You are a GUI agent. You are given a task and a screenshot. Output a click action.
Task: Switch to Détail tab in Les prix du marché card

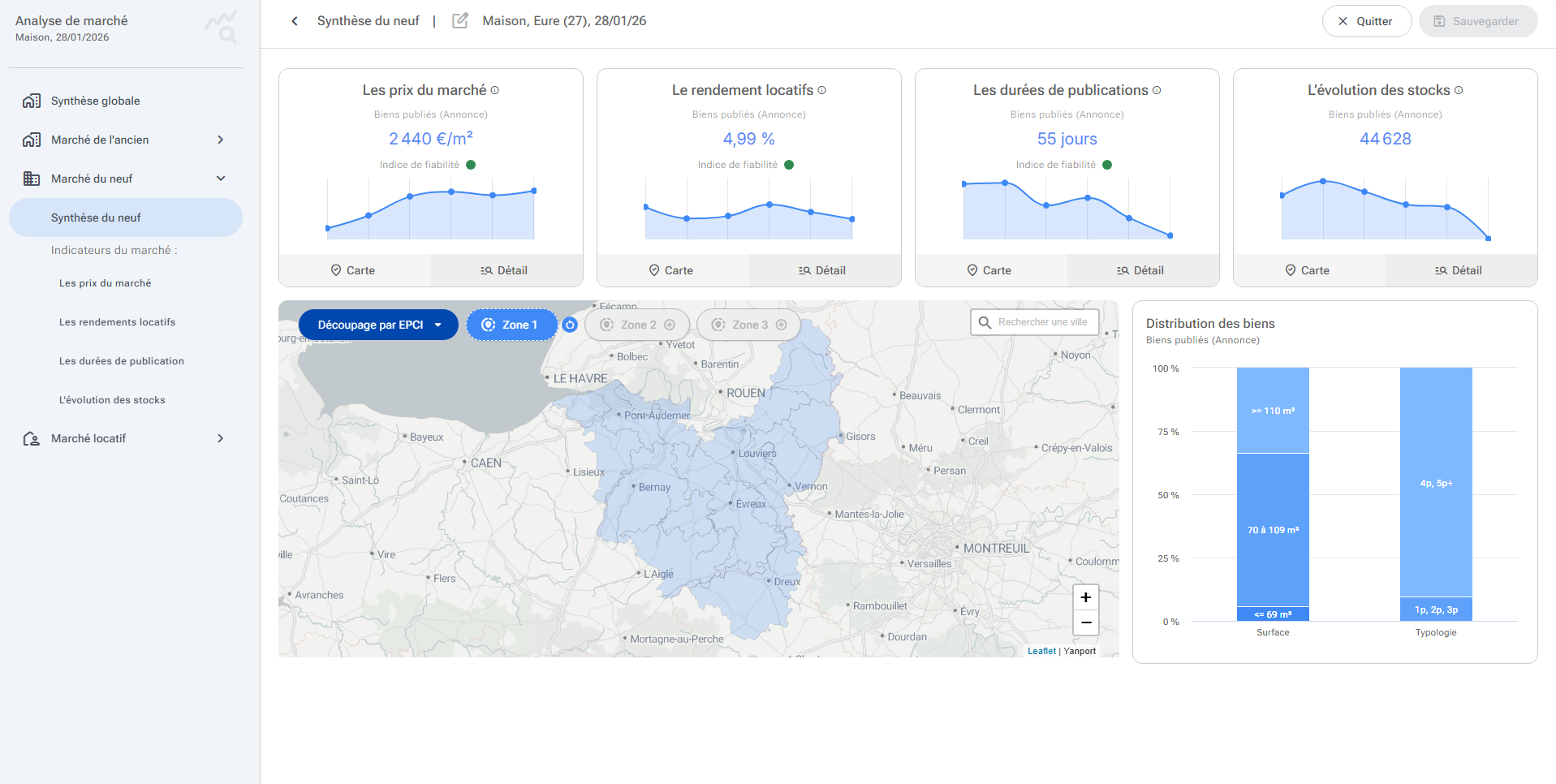(x=506, y=270)
